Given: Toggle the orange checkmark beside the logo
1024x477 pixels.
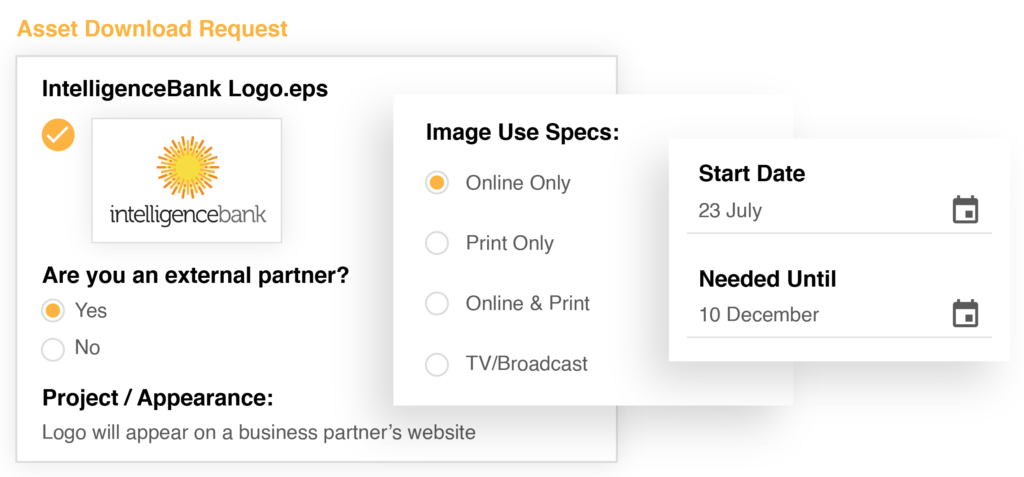Looking at the screenshot, I should (x=58, y=135).
